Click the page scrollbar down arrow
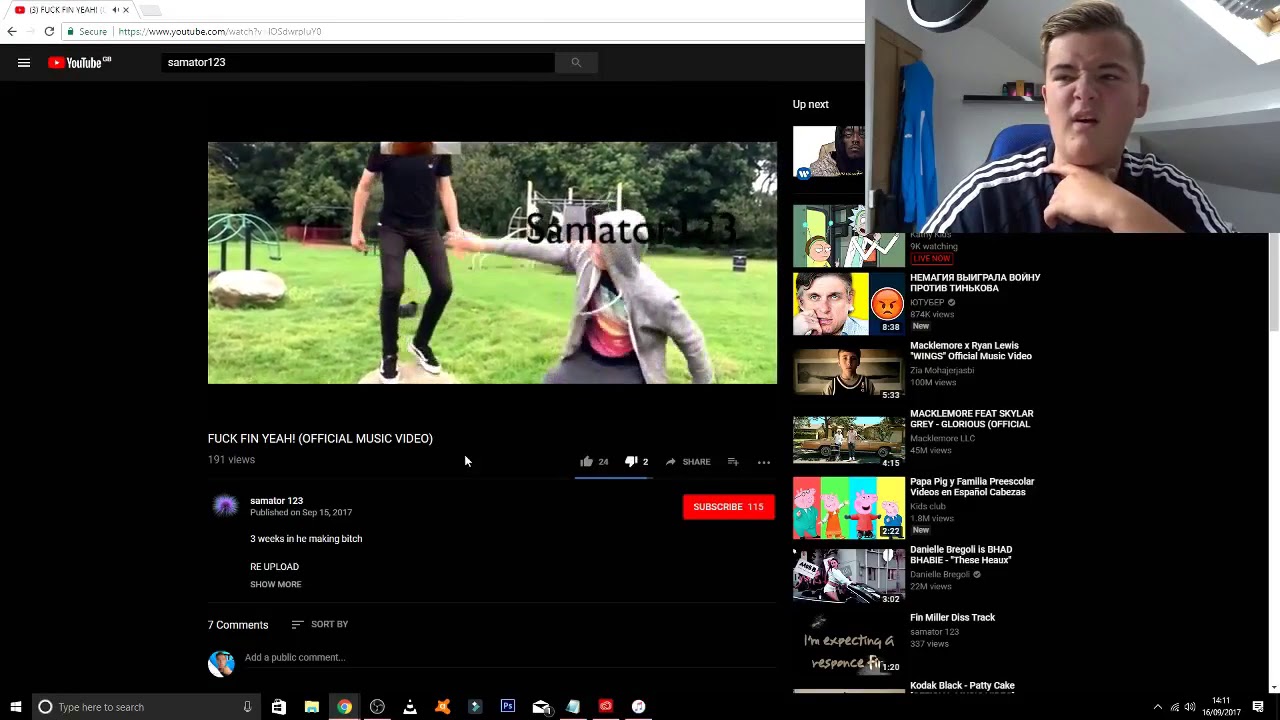 1273,688
